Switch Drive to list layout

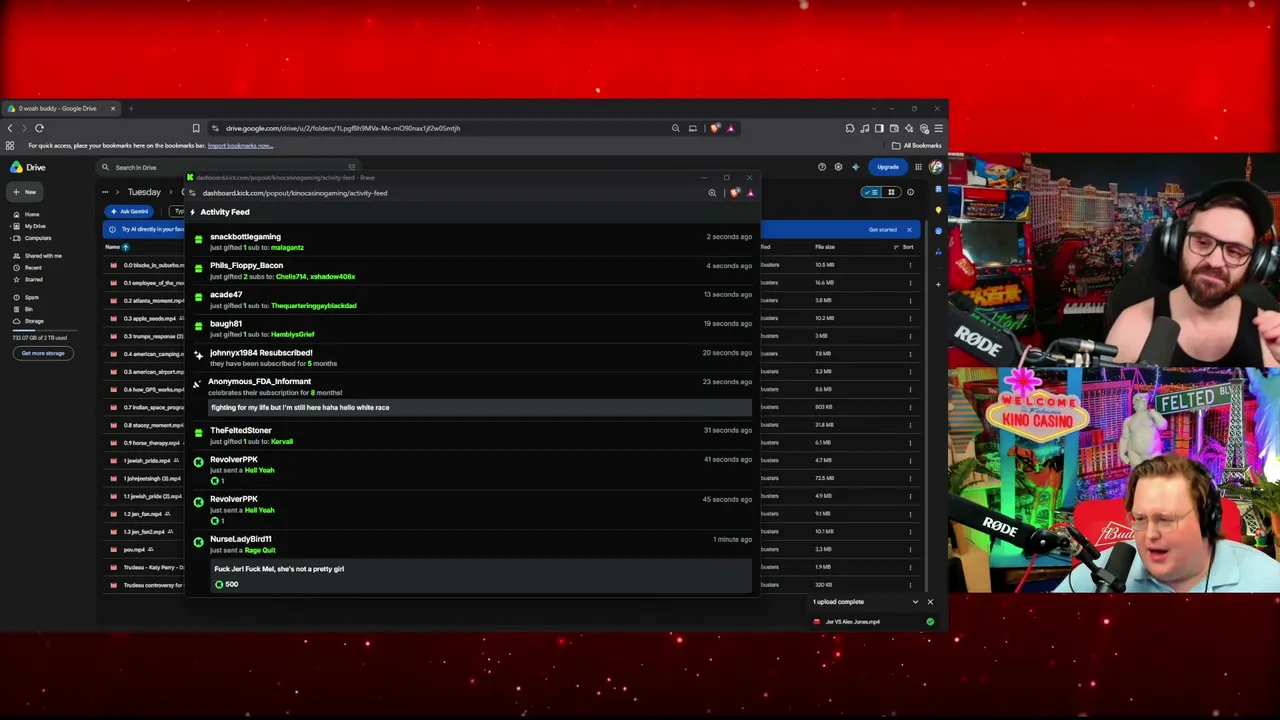(872, 192)
